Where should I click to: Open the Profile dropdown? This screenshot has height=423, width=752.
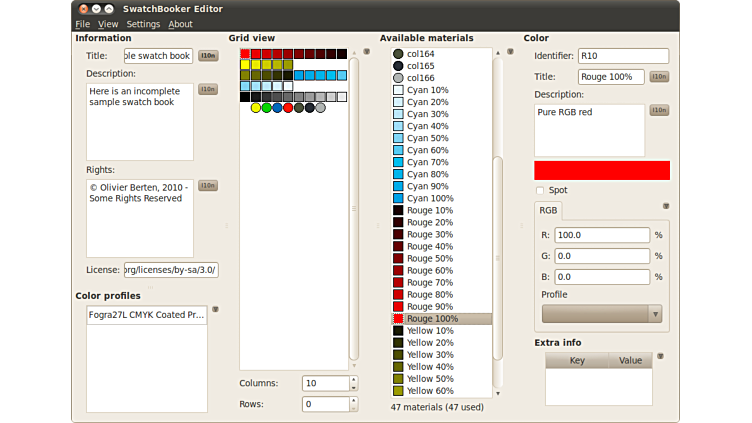[601, 314]
